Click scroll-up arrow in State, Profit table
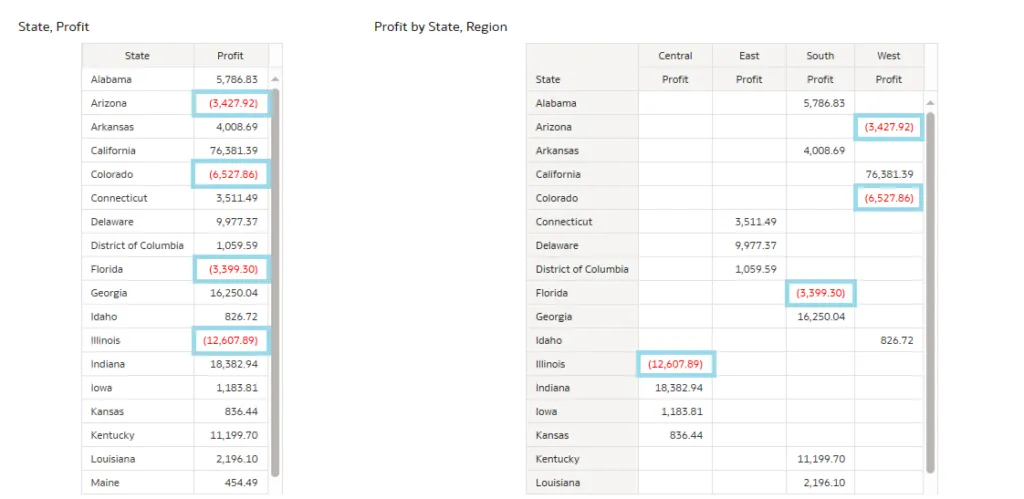1024x499 pixels. click(275, 79)
